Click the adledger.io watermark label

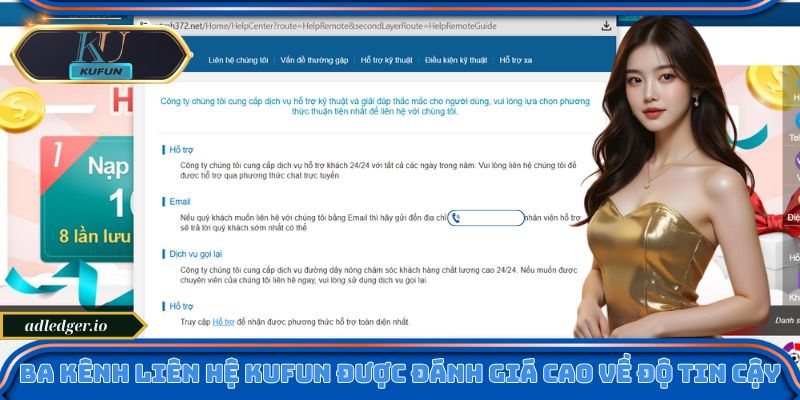tap(70, 326)
